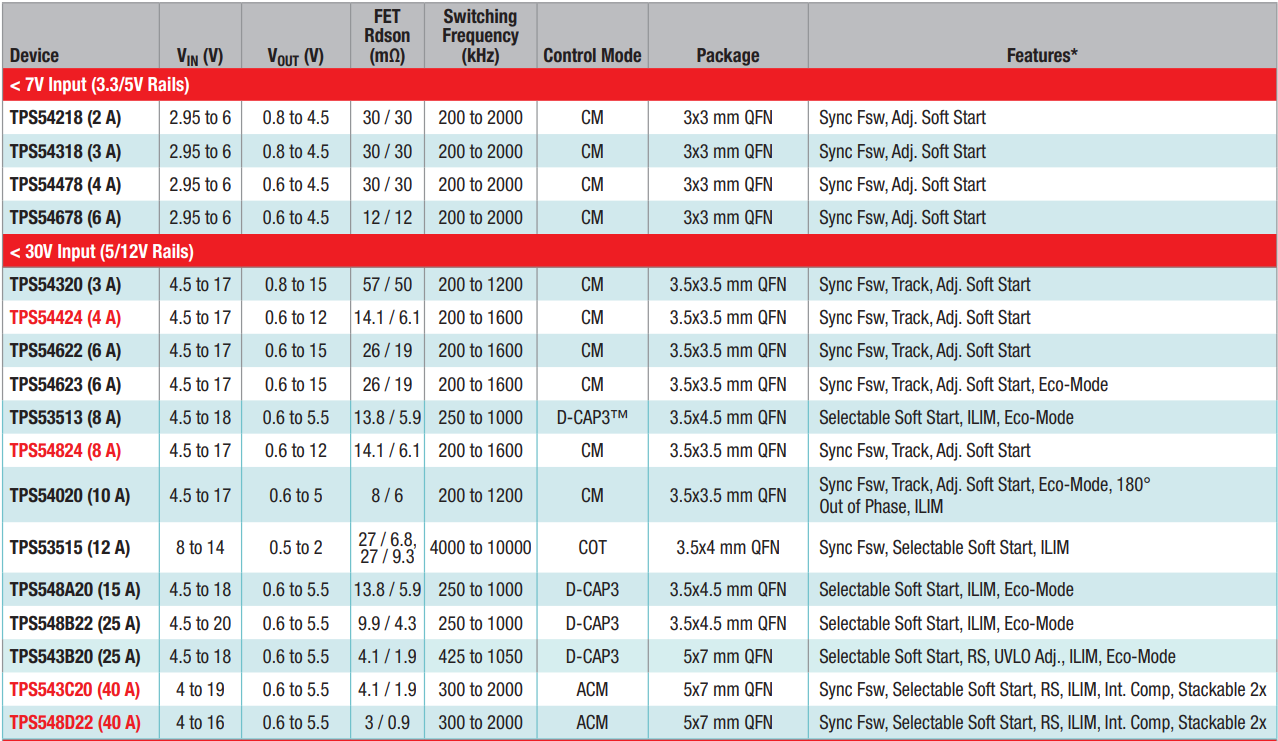Click the D-CAP3™ cell with trademark symbol
1278x741 pixels.
pyautogui.click(x=592, y=418)
